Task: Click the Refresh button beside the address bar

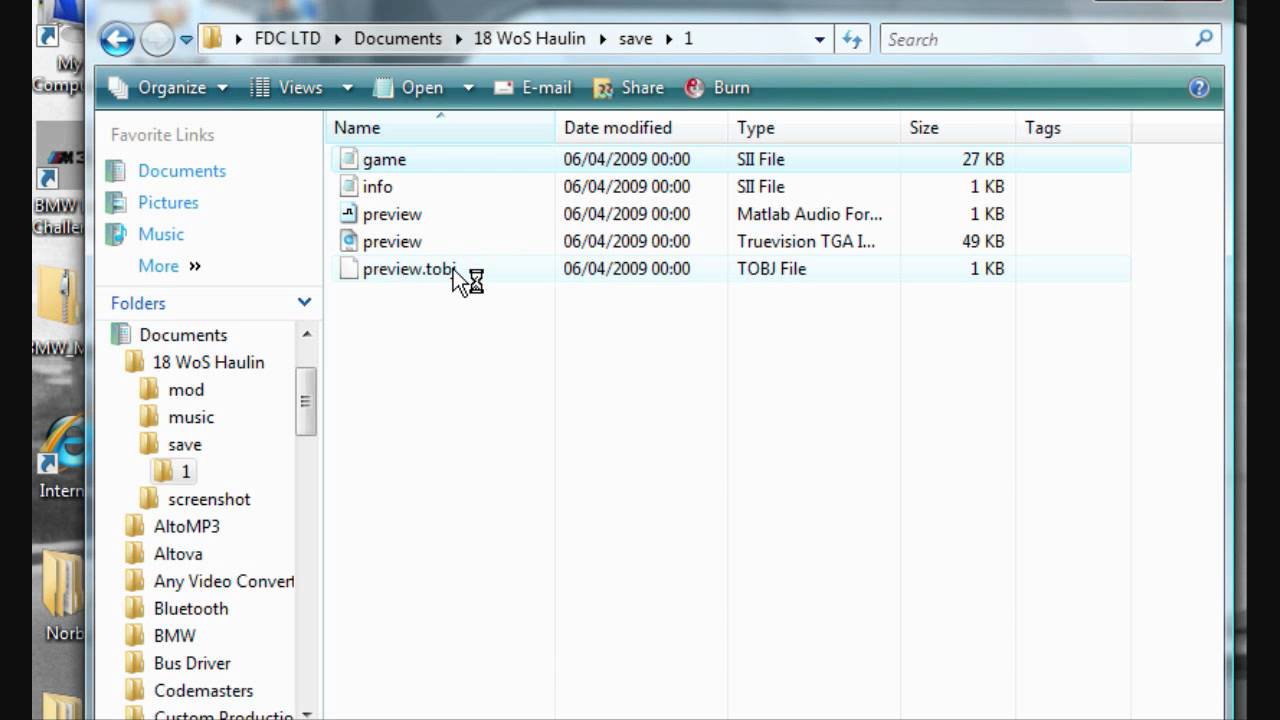Action: [852, 39]
